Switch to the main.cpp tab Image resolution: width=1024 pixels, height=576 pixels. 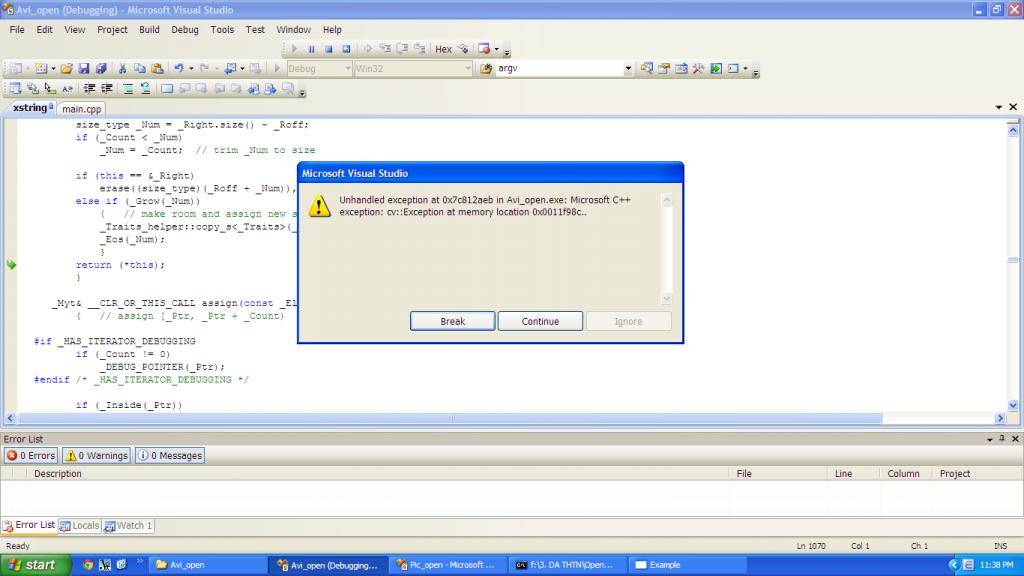pyautogui.click(x=82, y=109)
